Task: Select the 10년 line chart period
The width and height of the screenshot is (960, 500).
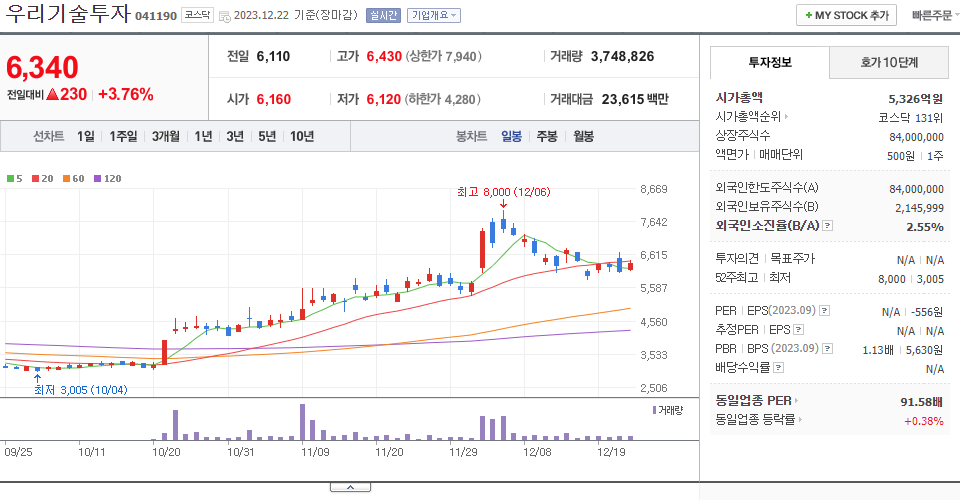Action: pyautogui.click(x=302, y=136)
